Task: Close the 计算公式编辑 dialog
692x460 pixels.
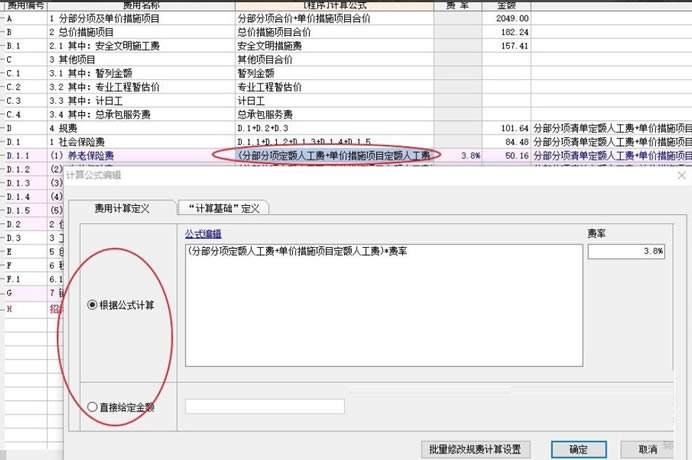Action: 682,175
